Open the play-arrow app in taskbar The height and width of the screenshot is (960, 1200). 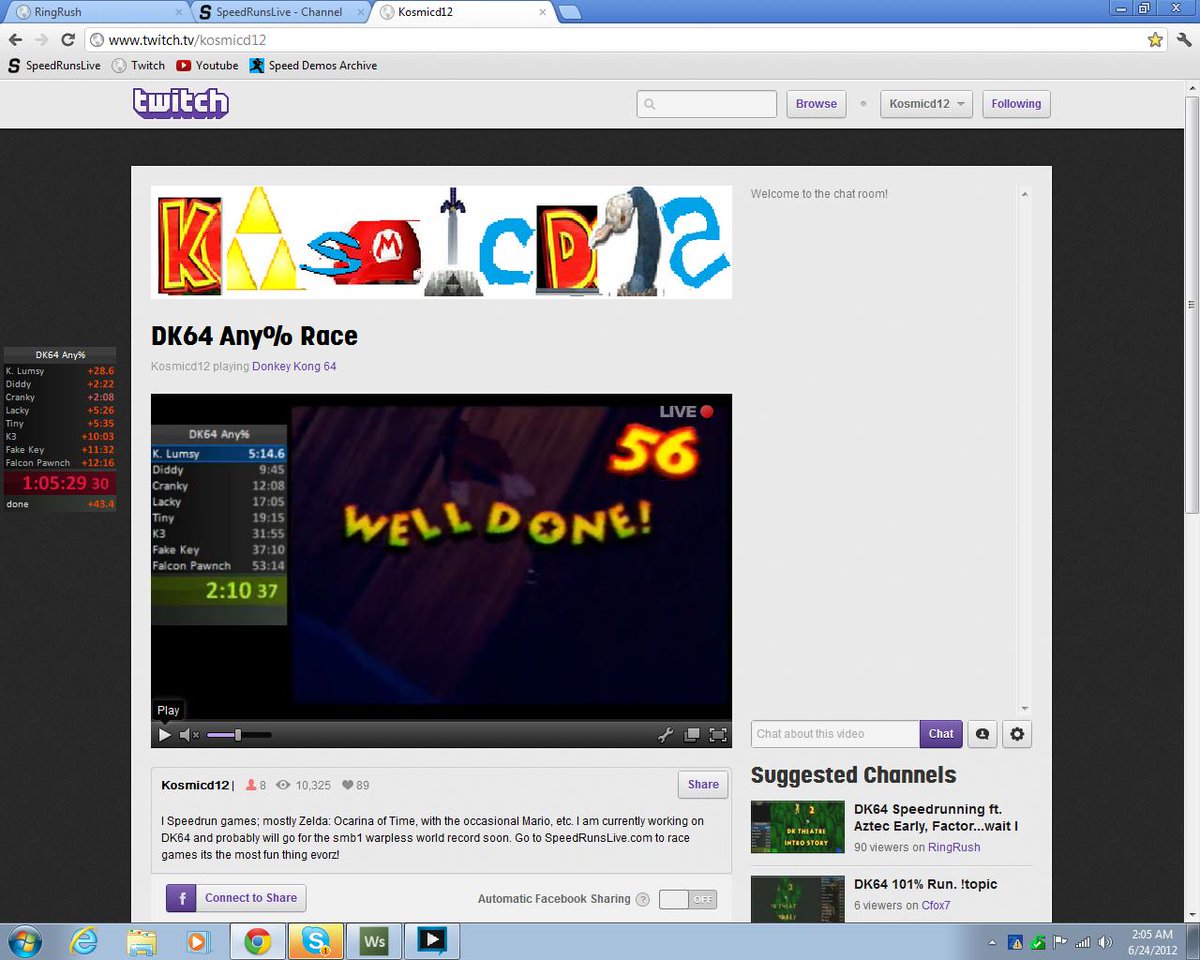tap(432, 942)
